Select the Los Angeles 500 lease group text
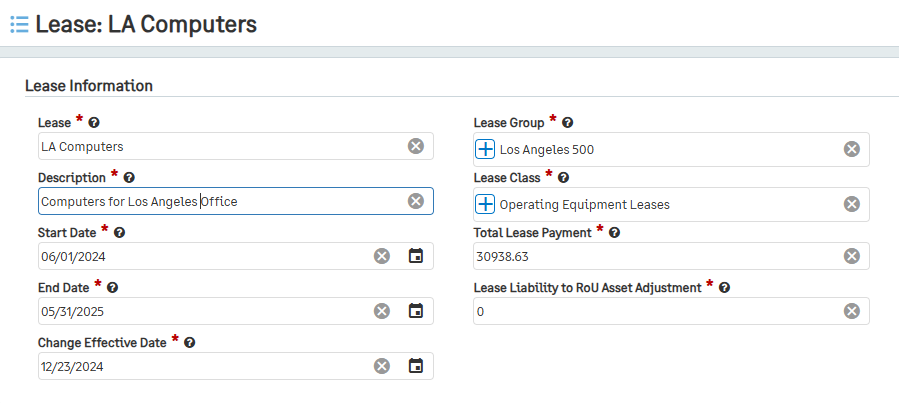 coord(547,150)
